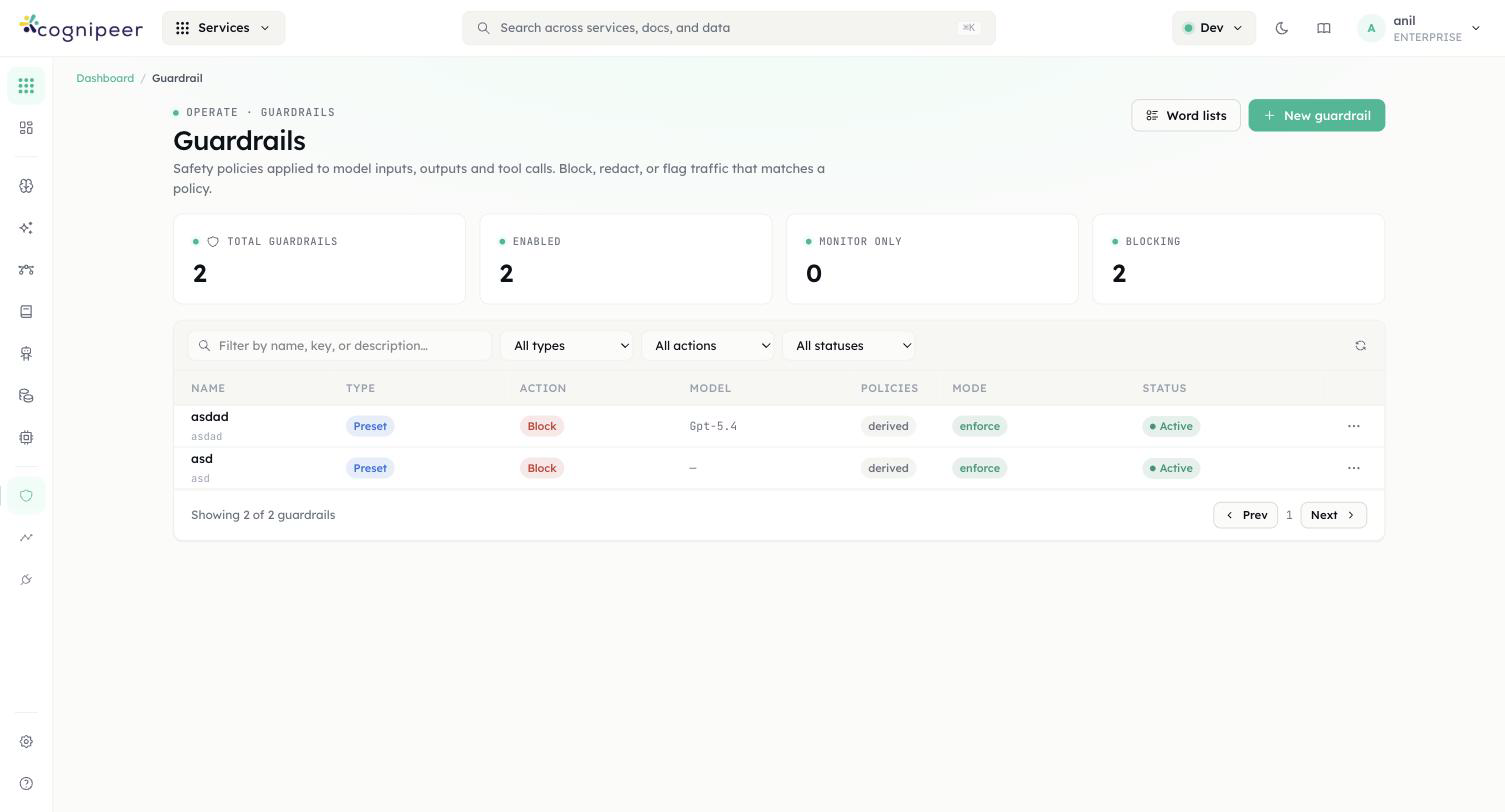
Task: Open row actions menu for asdad
Action: pyautogui.click(x=1354, y=426)
